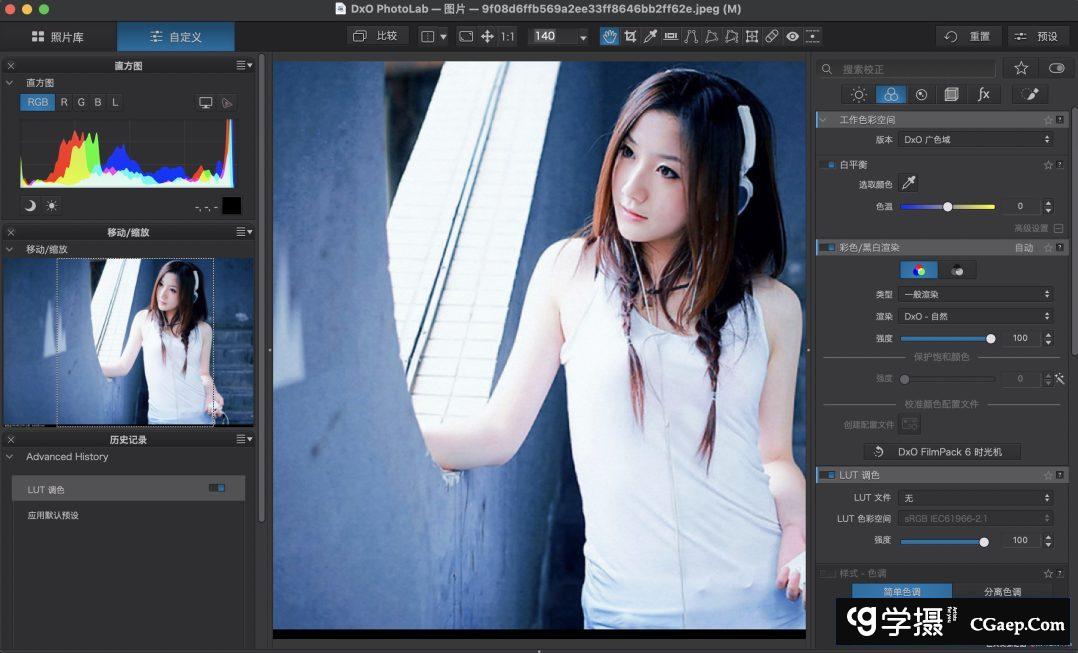
Task: Select the Hand pan tool in the toolbar
Action: click(x=609, y=36)
